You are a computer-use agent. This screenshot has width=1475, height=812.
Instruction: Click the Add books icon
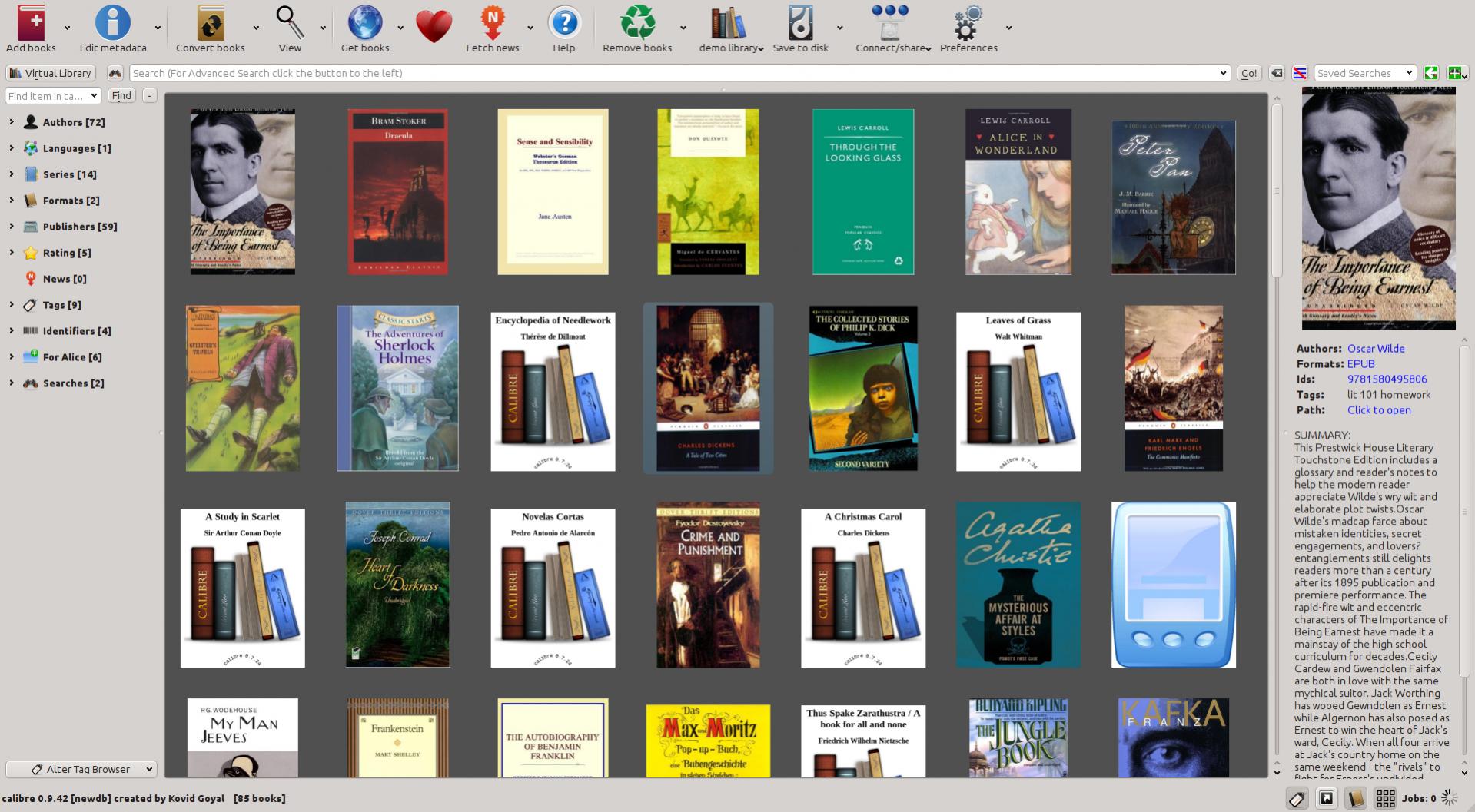click(x=31, y=23)
